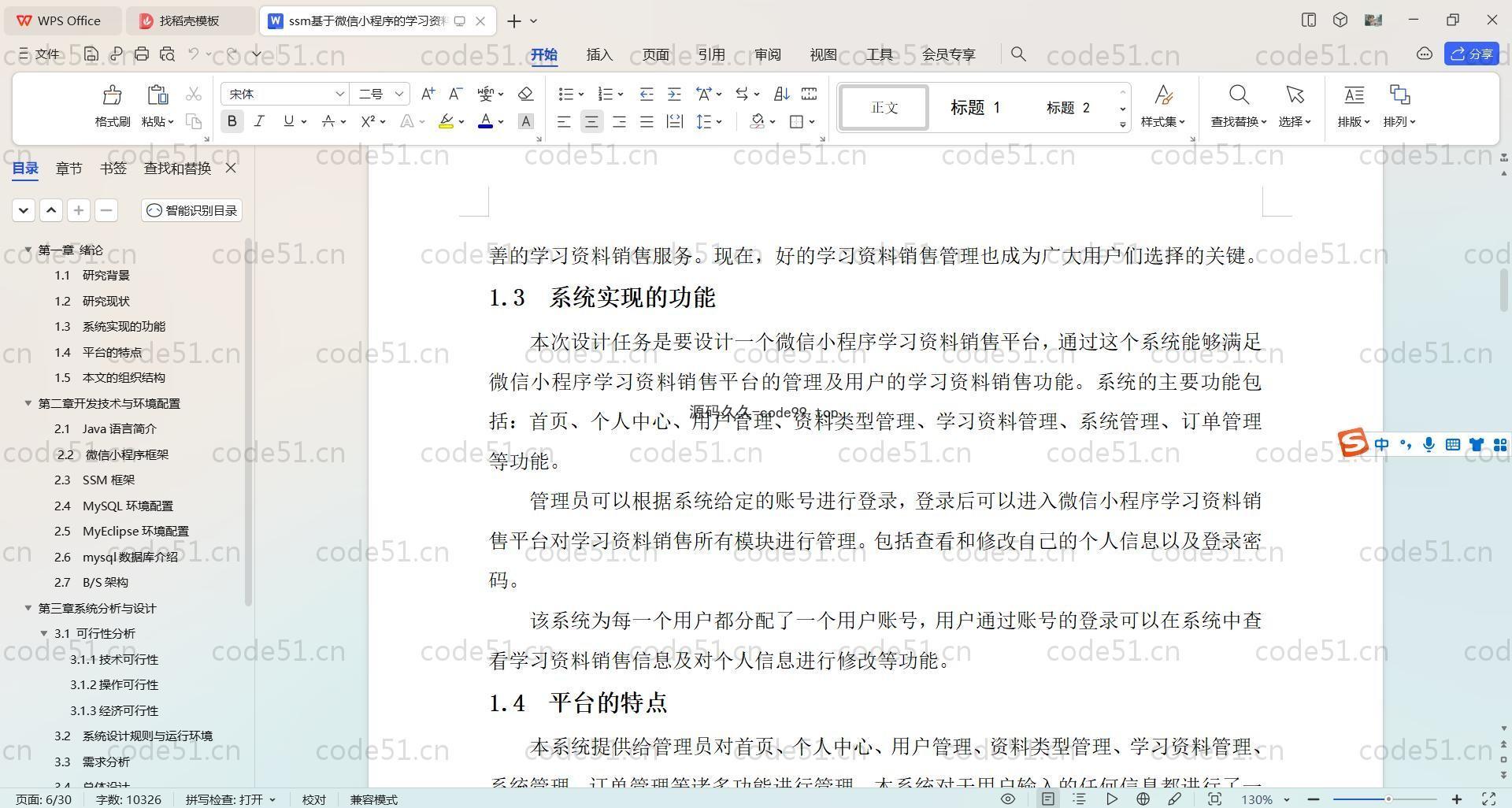The width and height of the screenshot is (1512, 808).
Task: Click the Find and Replace magnifier icon
Action: (x=1239, y=95)
